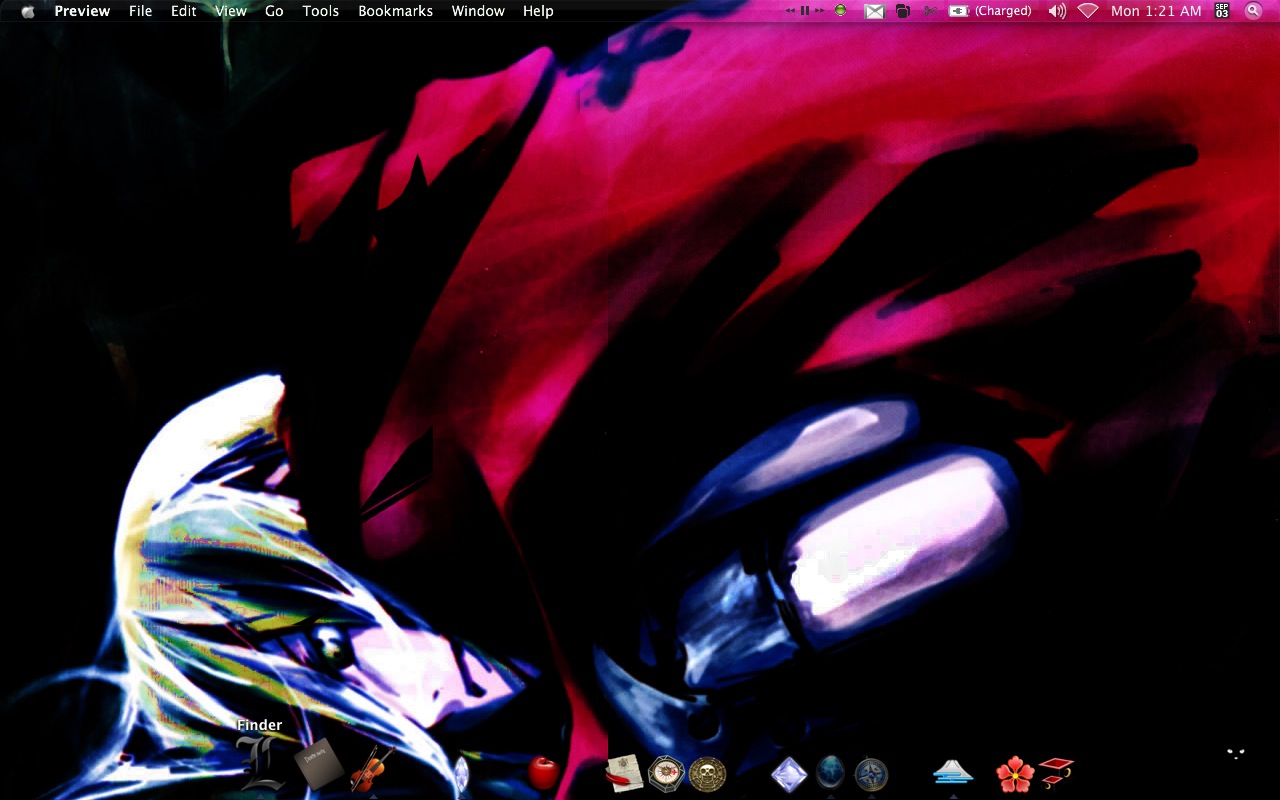Click the scissors menu bar icon
This screenshot has width=1280, height=800.
tap(931, 11)
